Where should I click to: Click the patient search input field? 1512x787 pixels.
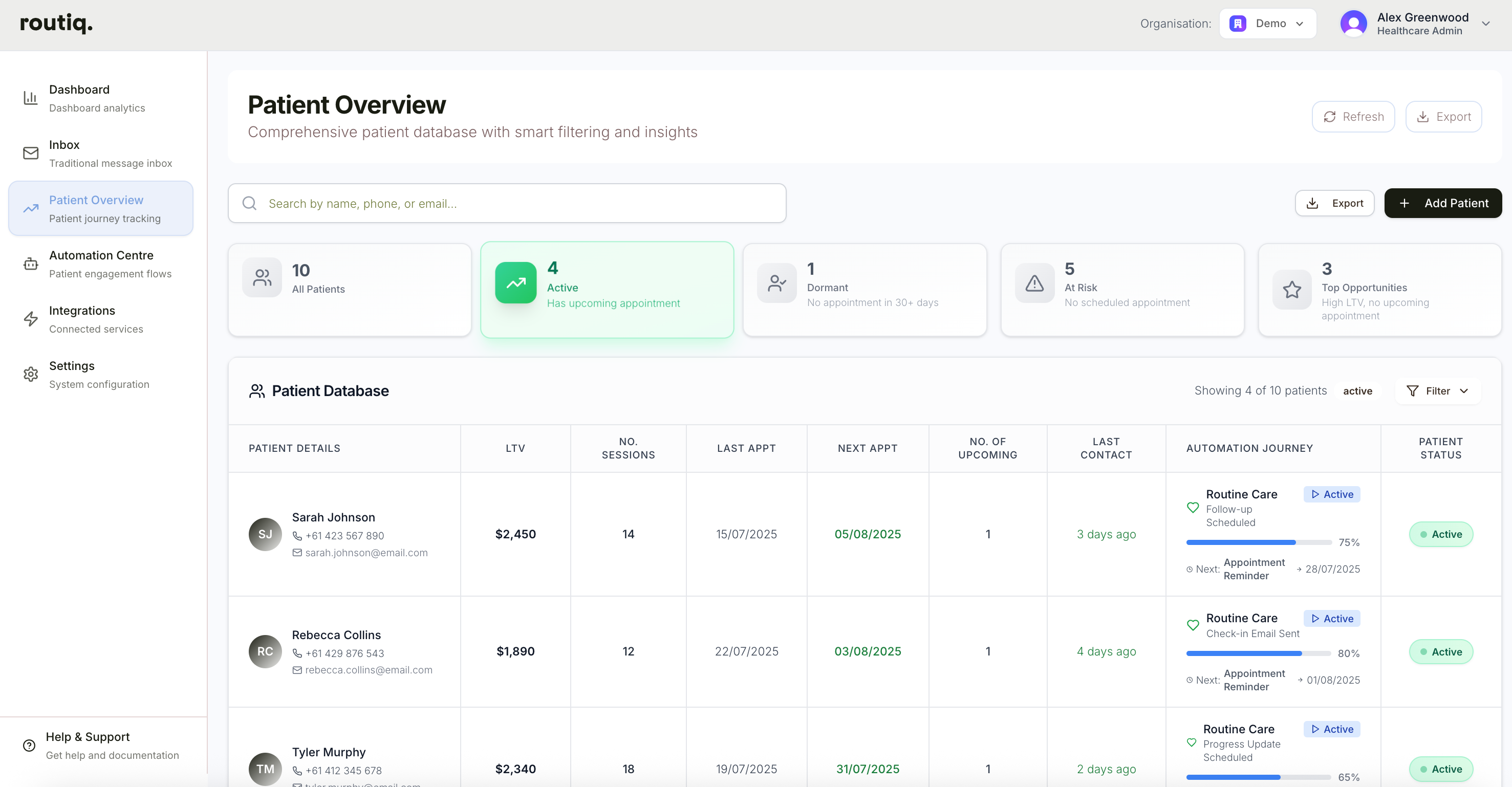[507, 203]
